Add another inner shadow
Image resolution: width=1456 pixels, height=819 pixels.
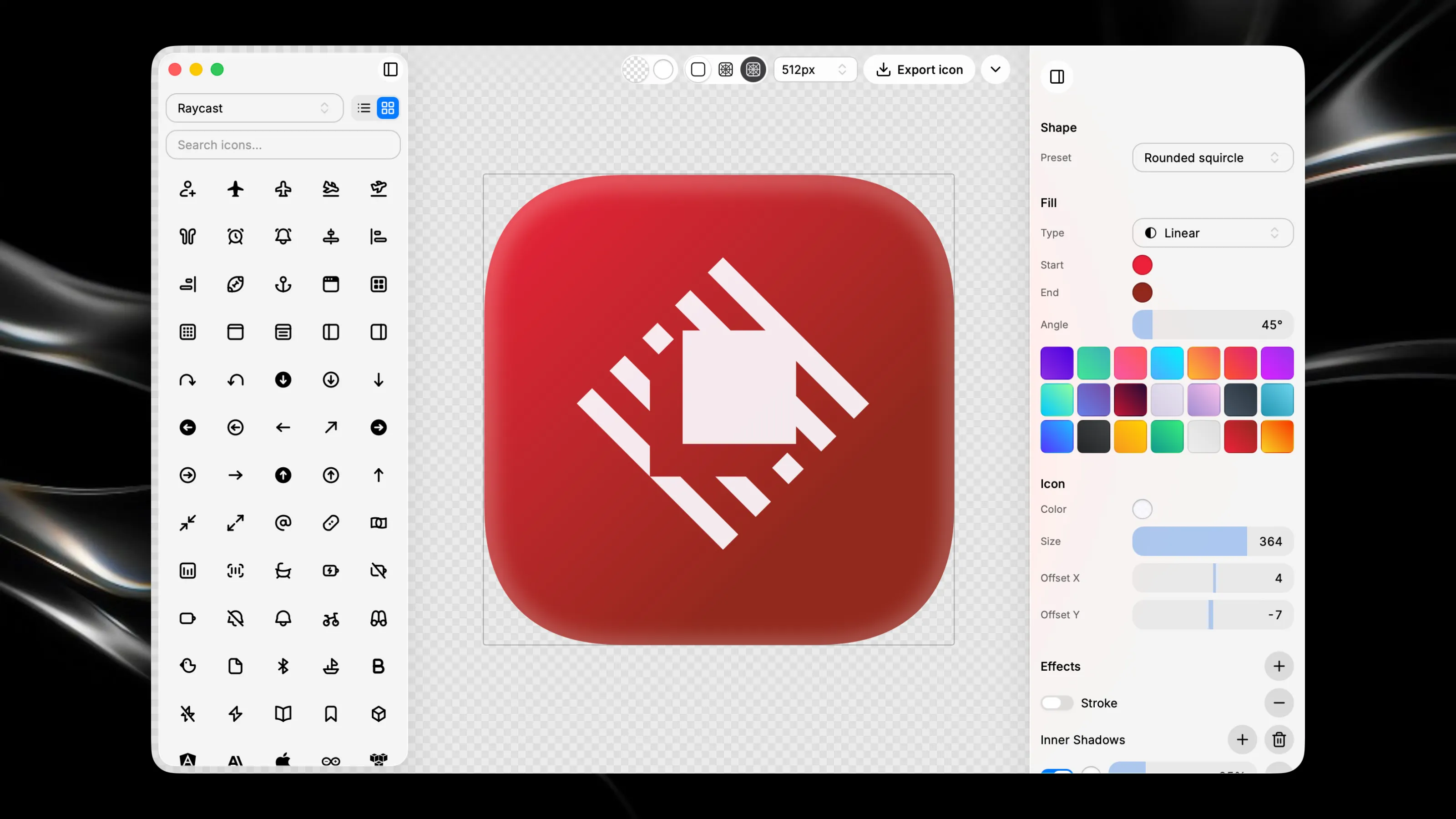pos(1242,740)
